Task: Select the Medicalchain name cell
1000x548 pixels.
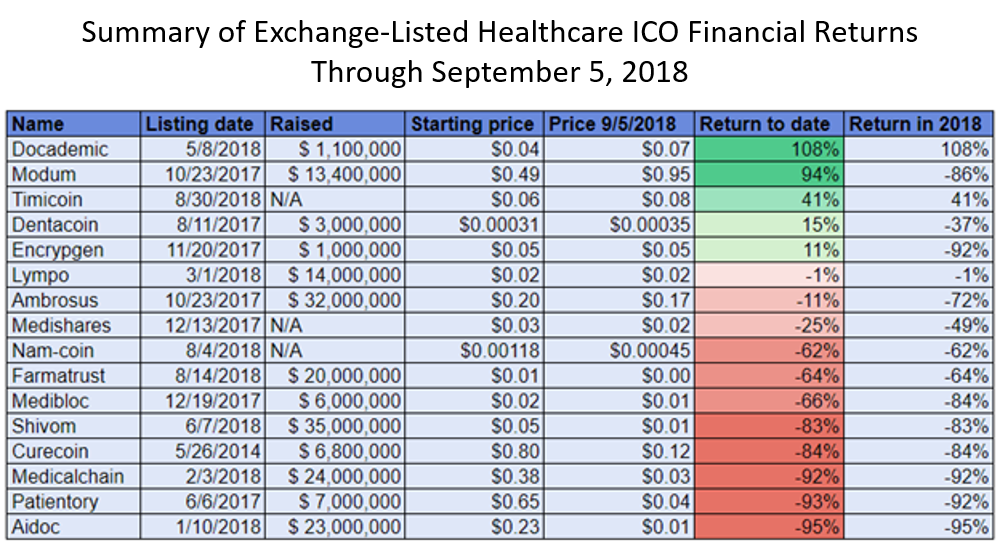Action: pos(74,477)
